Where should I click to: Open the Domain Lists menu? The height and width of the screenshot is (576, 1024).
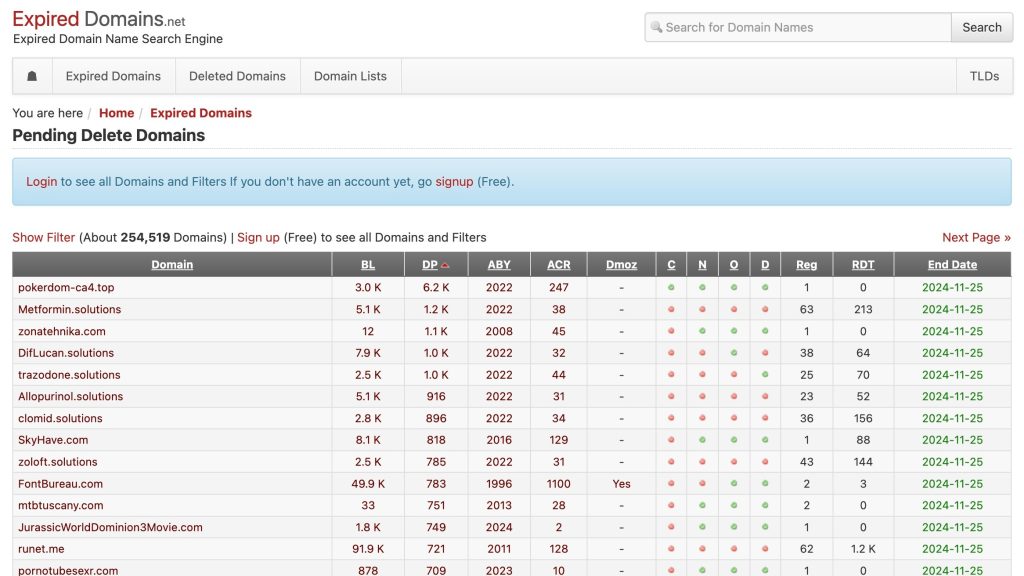pyautogui.click(x=350, y=76)
